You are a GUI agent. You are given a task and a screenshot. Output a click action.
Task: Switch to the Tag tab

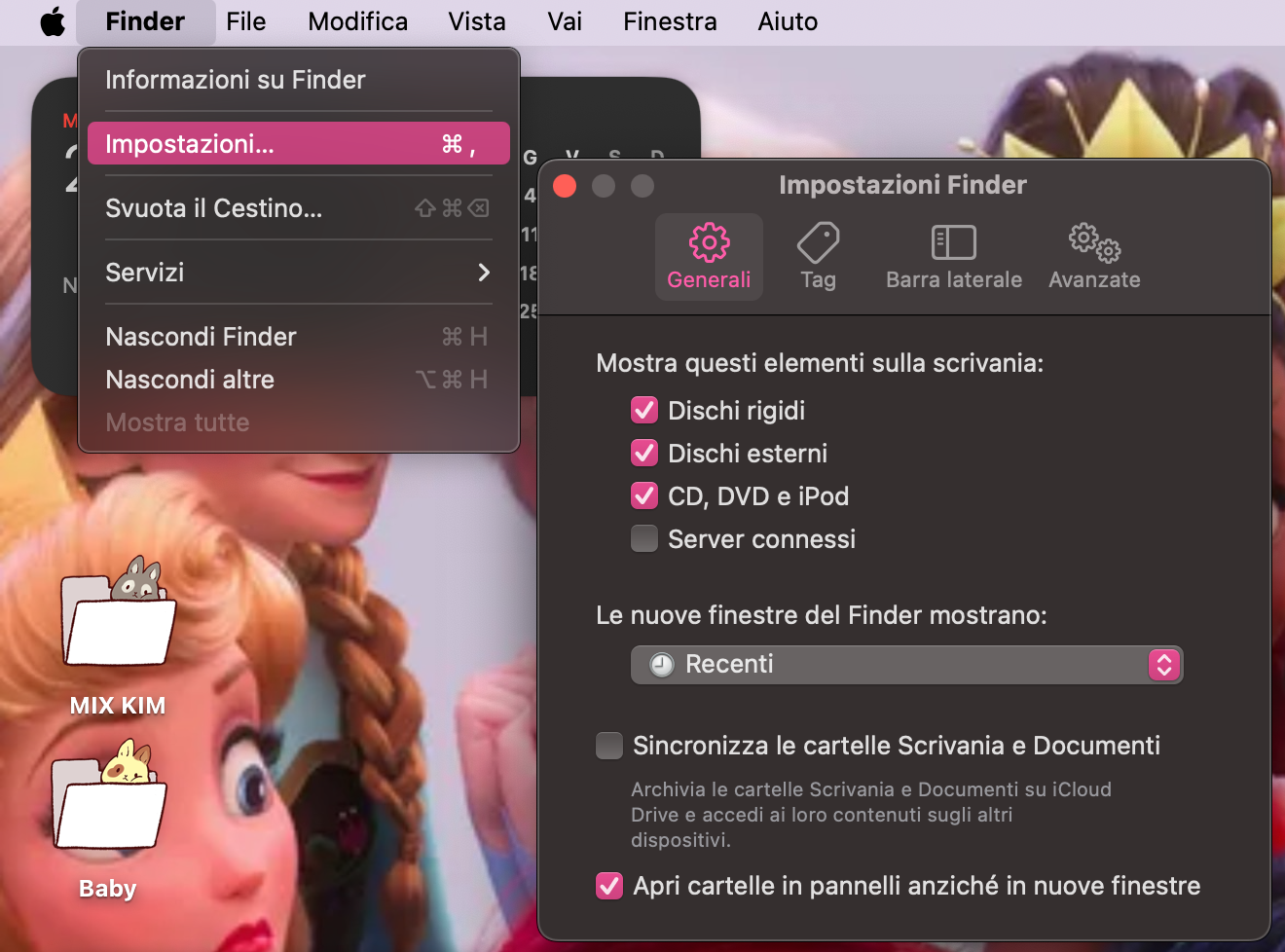[x=819, y=257]
